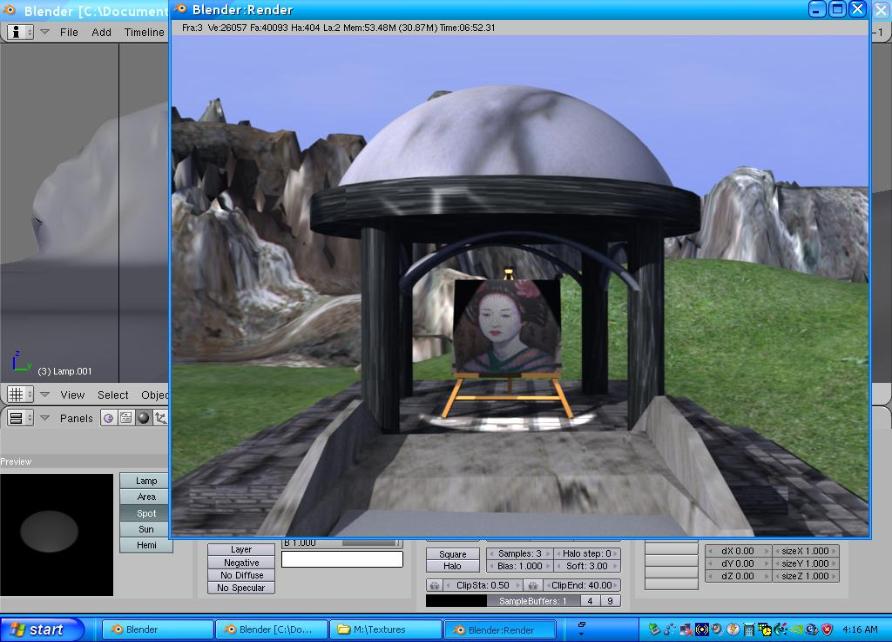892x642 pixels.
Task: Click the lock icon beside ClipEnd
Action: pyautogui.click(x=534, y=585)
